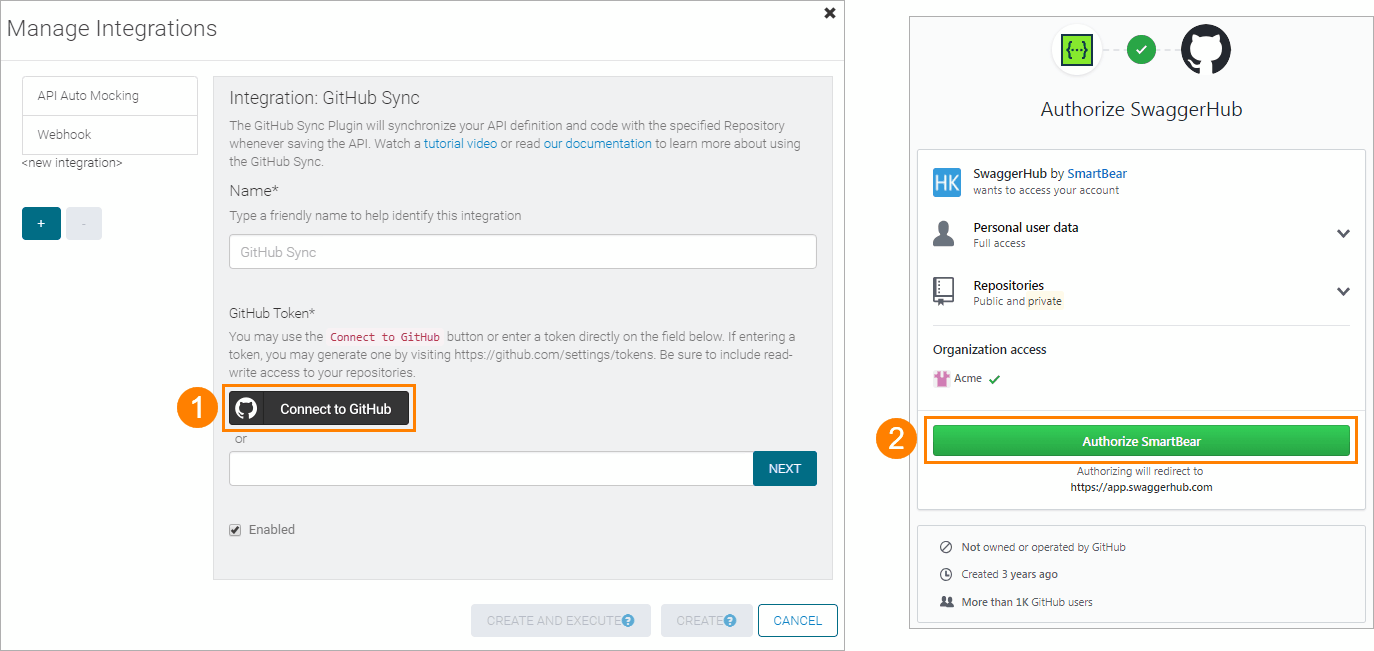1374x651 pixels.
Task: Click the green Authorize SmartBear button
Action: [x=1141, y=441]
